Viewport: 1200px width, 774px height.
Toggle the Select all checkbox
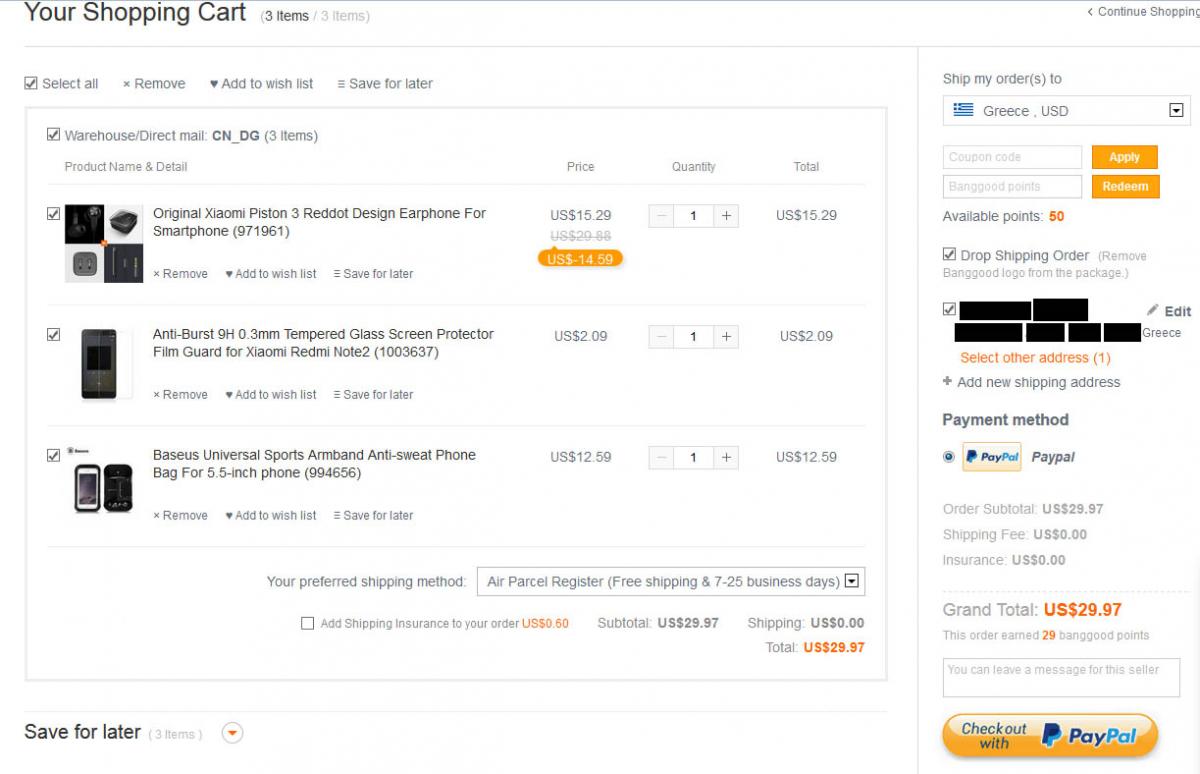tap(31, 84)
